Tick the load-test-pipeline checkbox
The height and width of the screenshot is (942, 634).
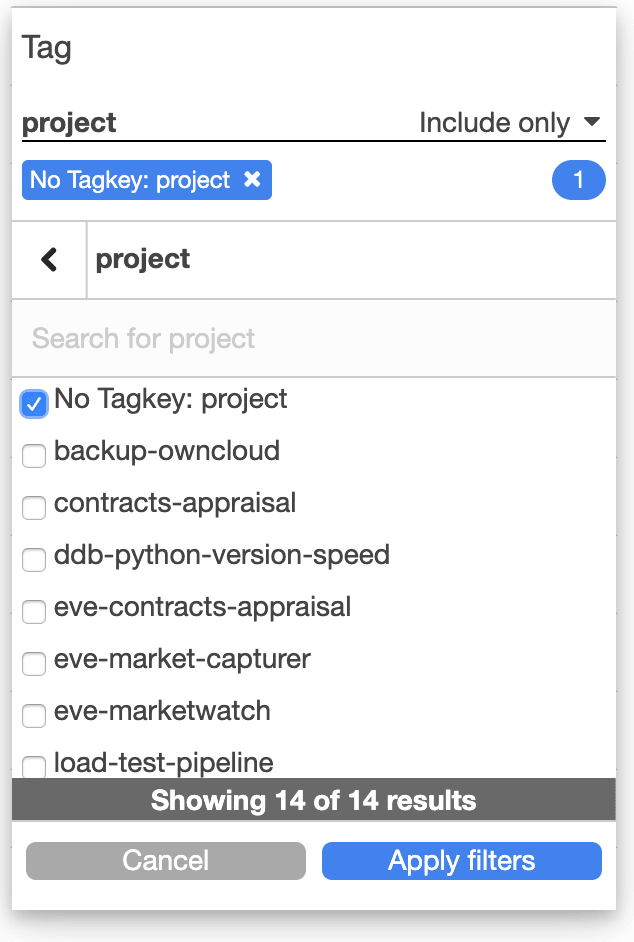pos(34,767)
